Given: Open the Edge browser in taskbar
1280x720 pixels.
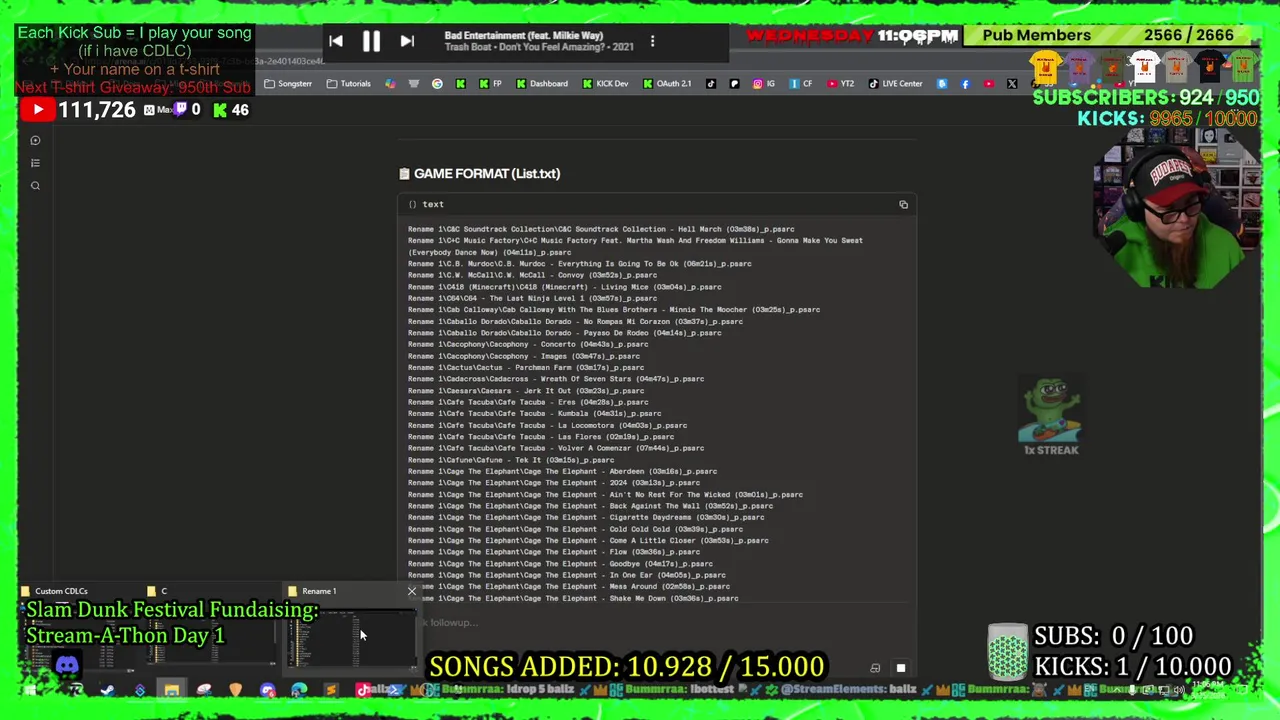Looking at the screenshot, I should coord(299,690).
